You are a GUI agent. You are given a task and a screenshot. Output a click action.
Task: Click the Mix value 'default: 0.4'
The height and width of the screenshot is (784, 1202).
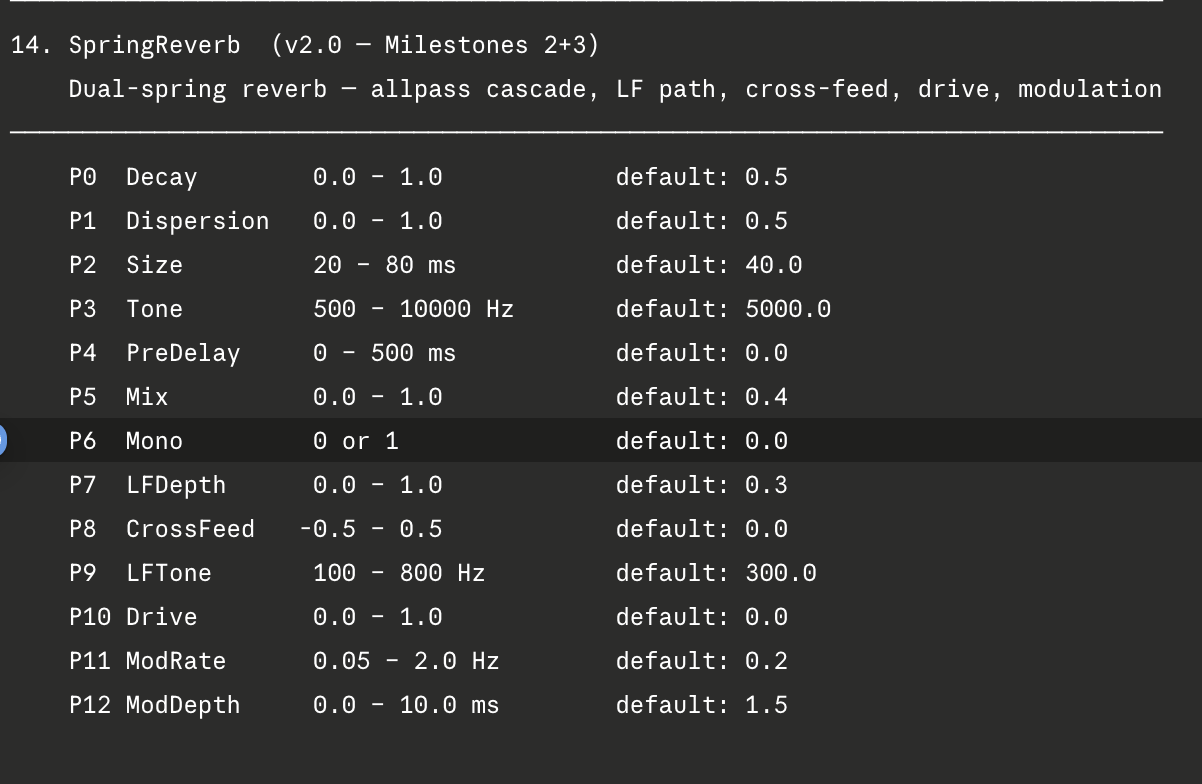tap(702, 397)
